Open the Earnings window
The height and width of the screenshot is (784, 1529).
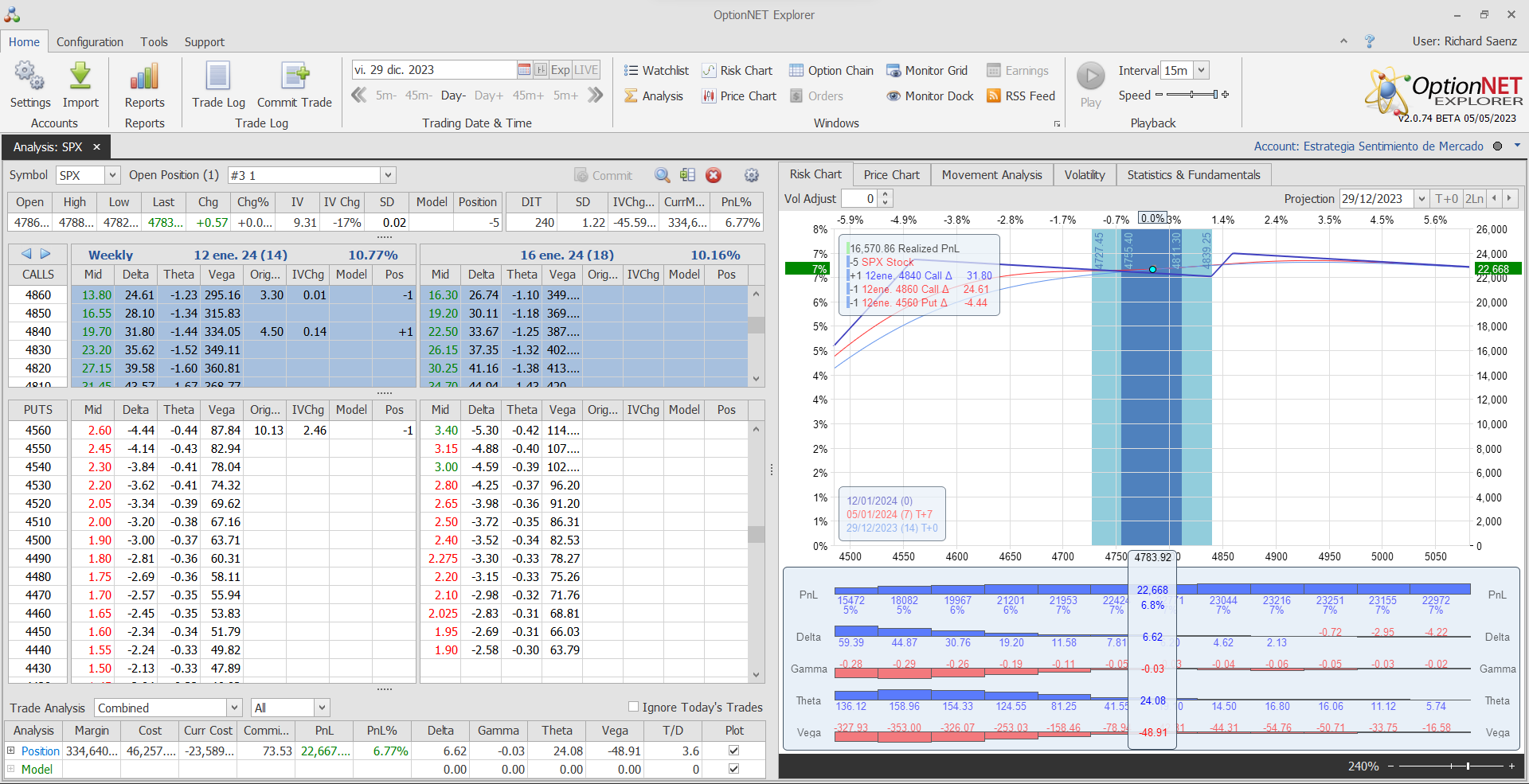tap(1017, 70)
